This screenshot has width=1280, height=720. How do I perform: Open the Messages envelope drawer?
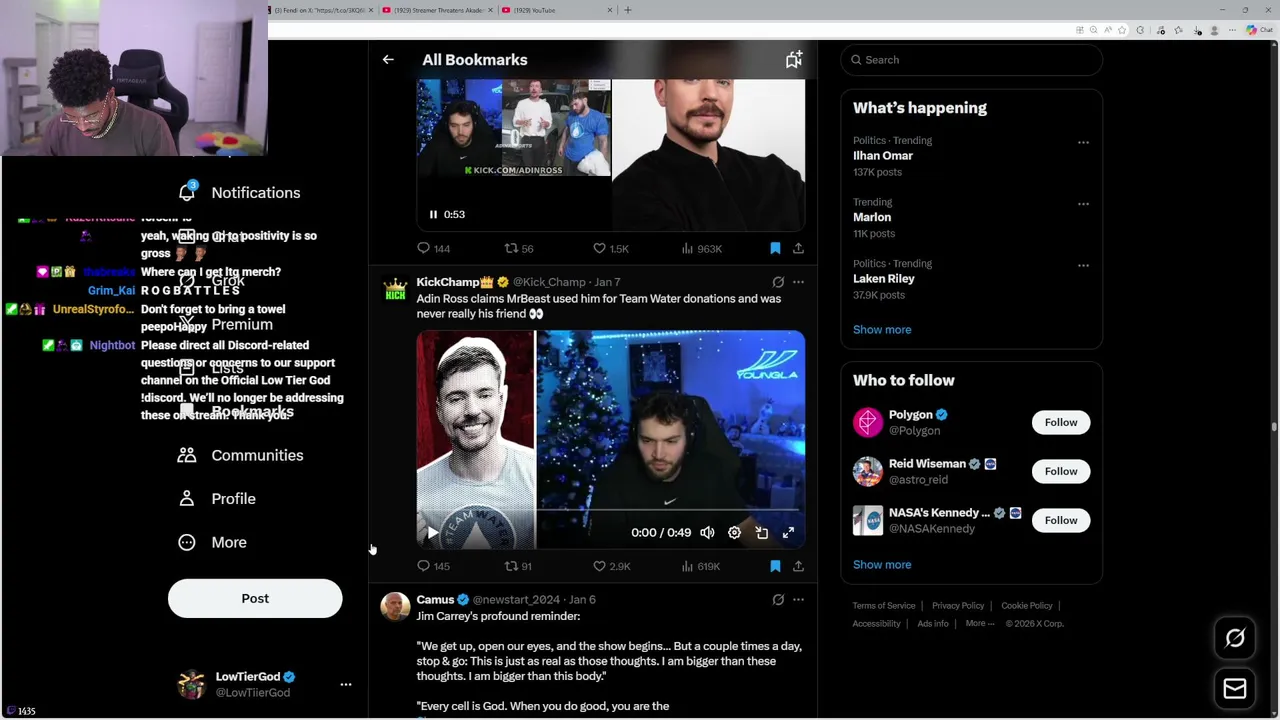click(1235, 688)
